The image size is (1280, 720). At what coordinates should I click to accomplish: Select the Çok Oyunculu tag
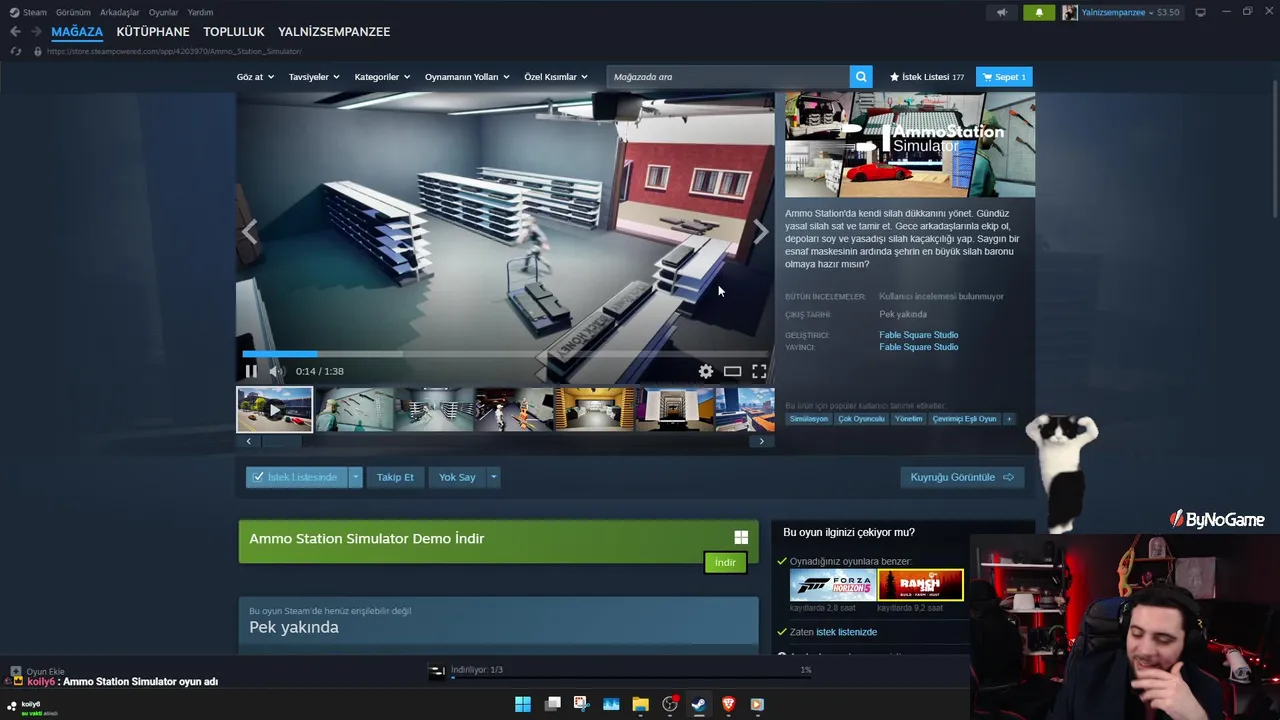(x=861, y=419)
